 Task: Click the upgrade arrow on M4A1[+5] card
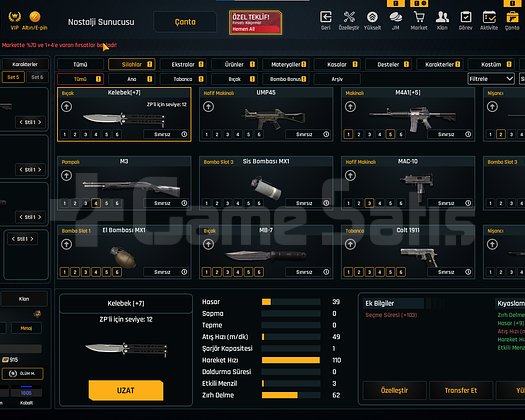tap(350, 107)
